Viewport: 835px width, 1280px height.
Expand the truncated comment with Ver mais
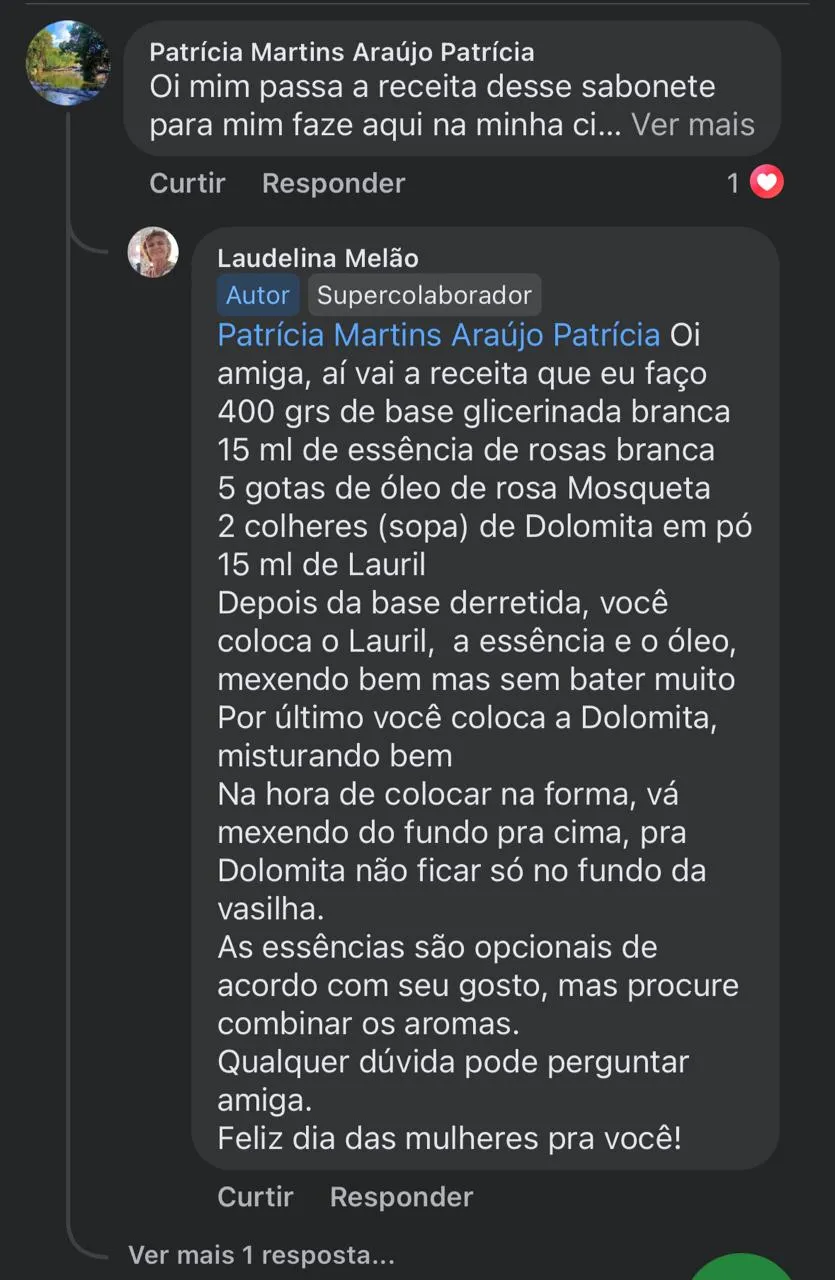point(692,125)
